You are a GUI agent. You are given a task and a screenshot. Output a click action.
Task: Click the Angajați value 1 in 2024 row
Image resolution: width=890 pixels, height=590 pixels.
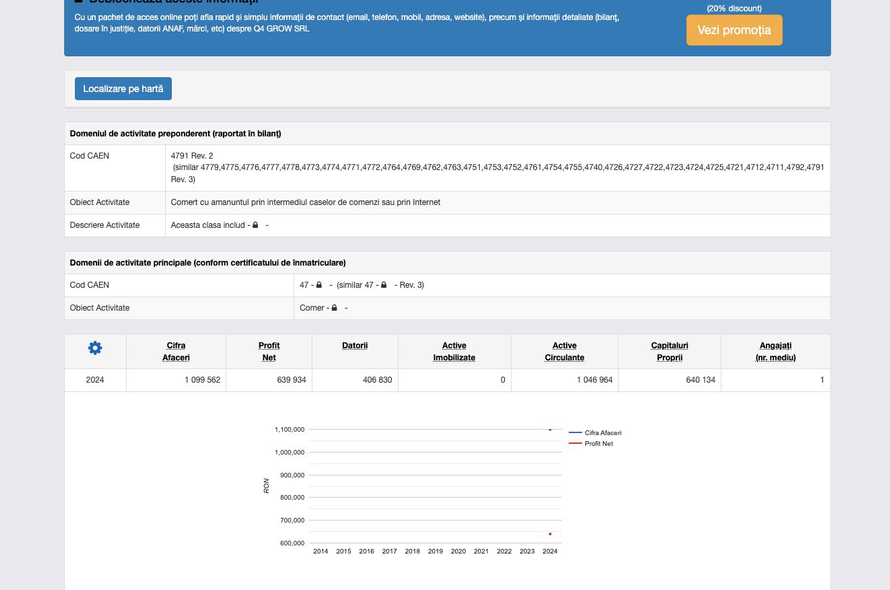point(822,380)
